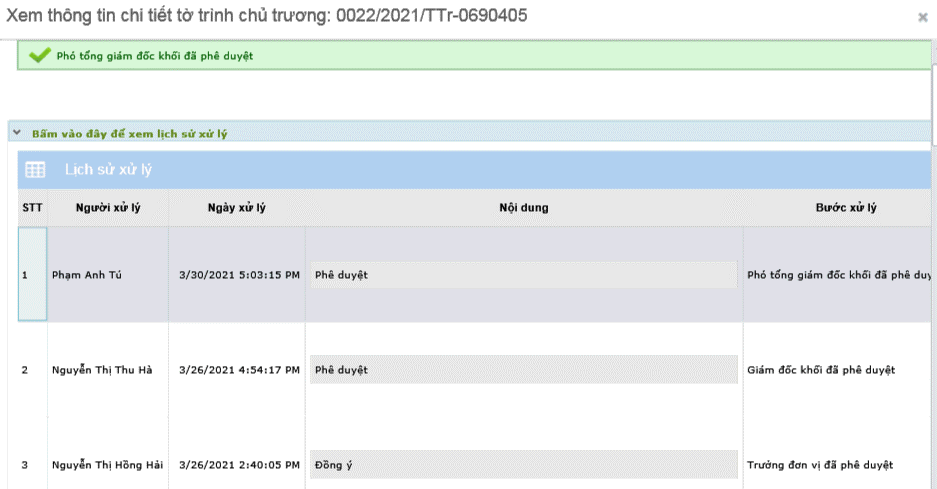
Task: Click the table grid icon beside Lịch sử xử lý
Action: tap(35, 170)
